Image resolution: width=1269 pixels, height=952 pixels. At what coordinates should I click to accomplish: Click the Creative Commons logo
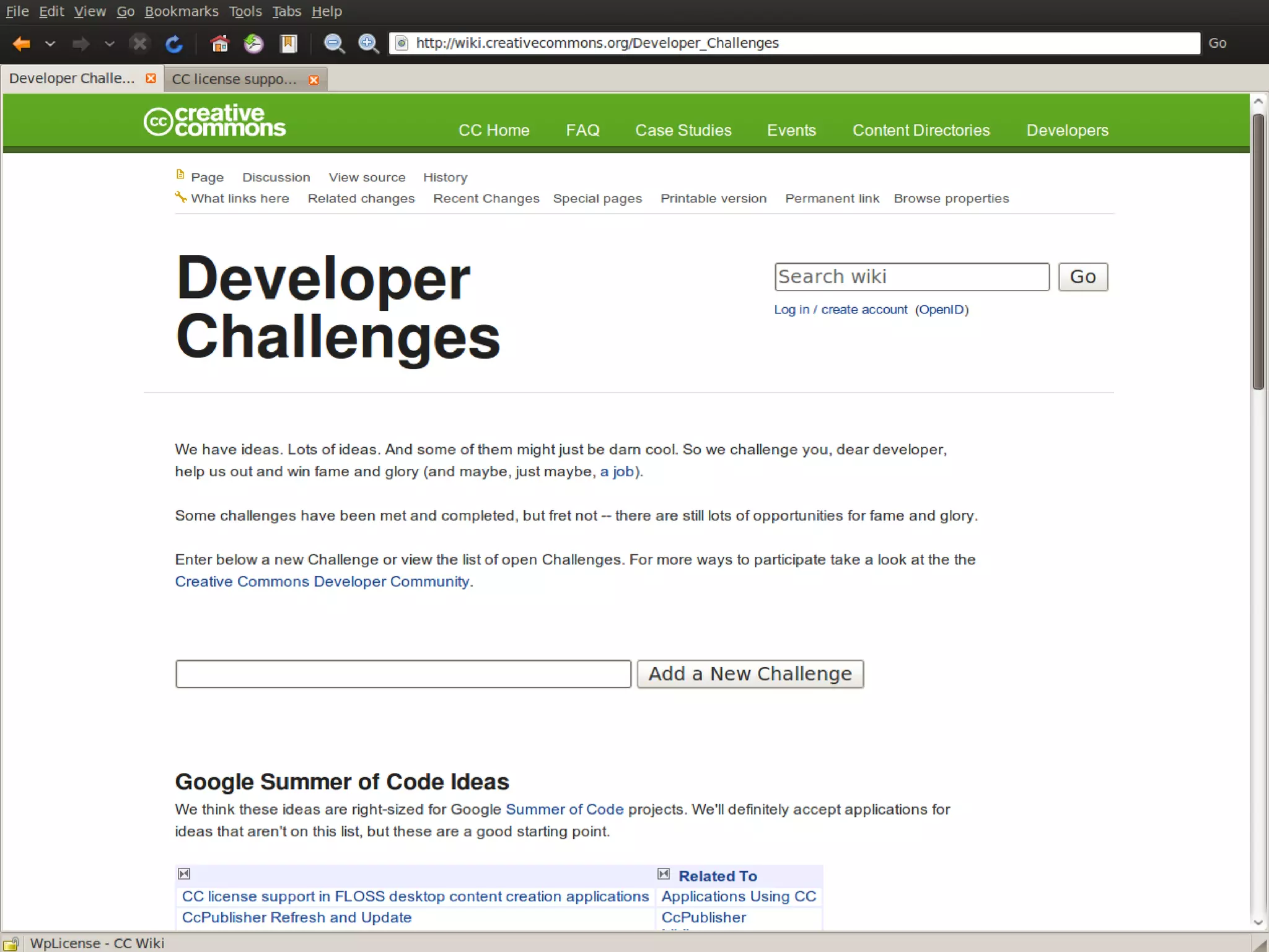coord(214,121)
